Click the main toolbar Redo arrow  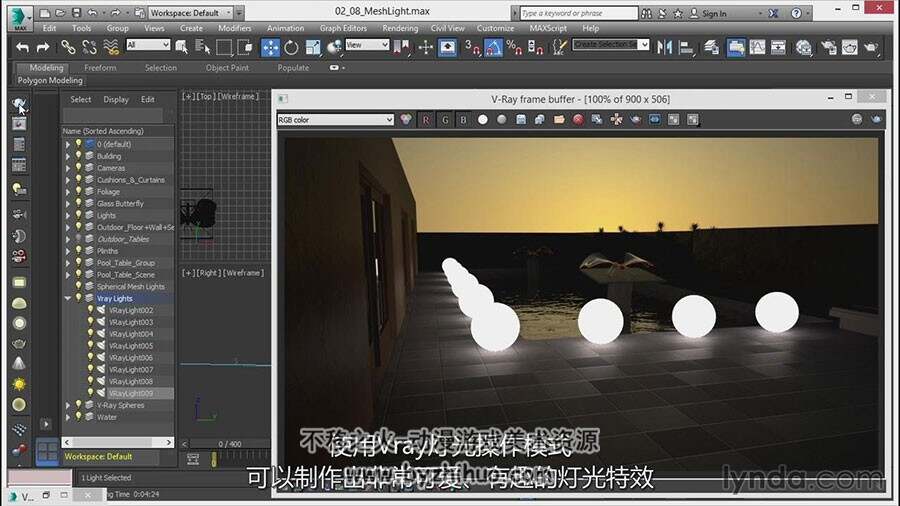click(x=43, y=48)
